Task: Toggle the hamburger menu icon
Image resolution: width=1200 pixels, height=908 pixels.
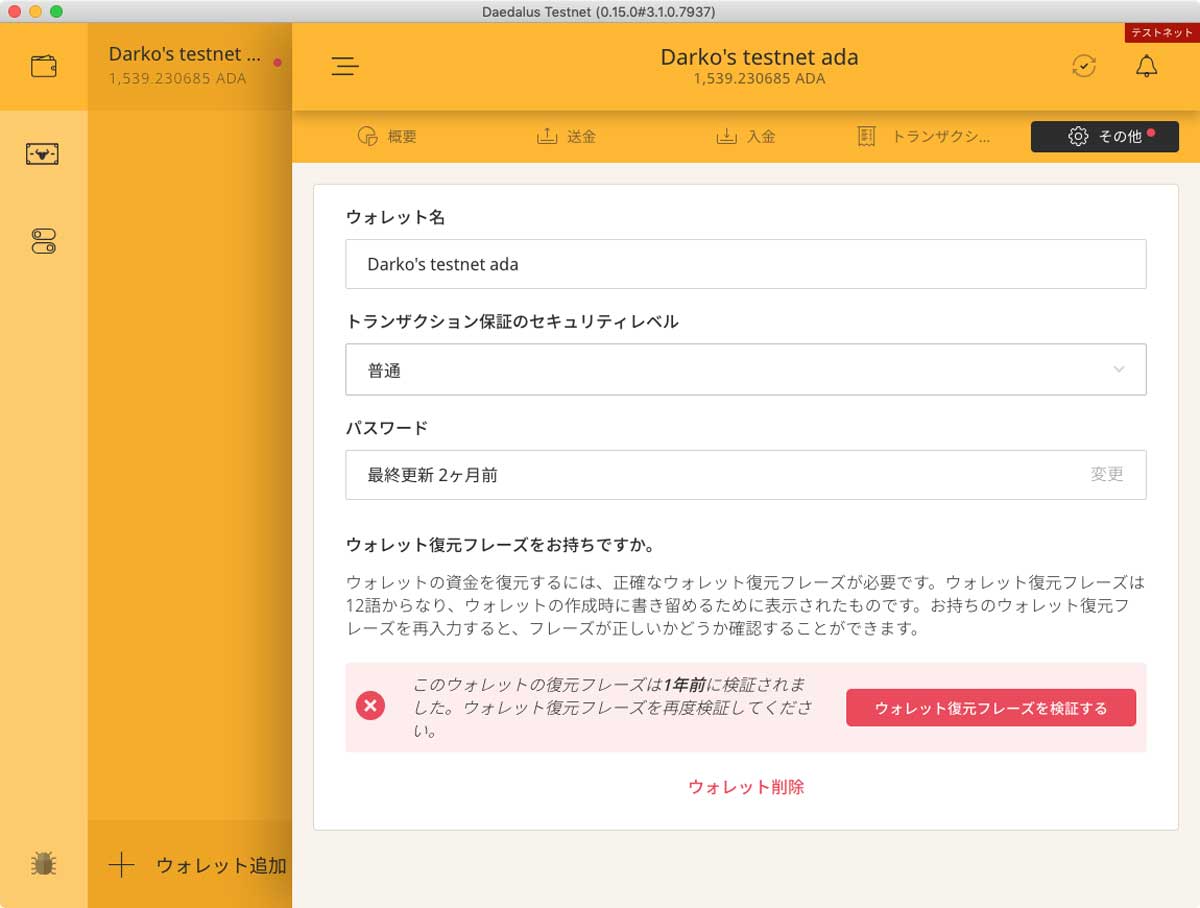Action: [345, 67]
